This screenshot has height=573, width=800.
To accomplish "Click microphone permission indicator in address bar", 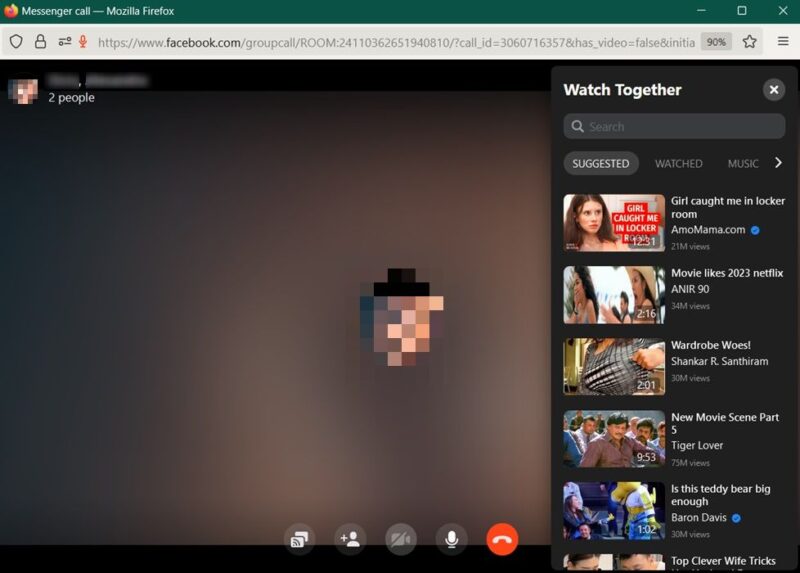I will 83,41.
